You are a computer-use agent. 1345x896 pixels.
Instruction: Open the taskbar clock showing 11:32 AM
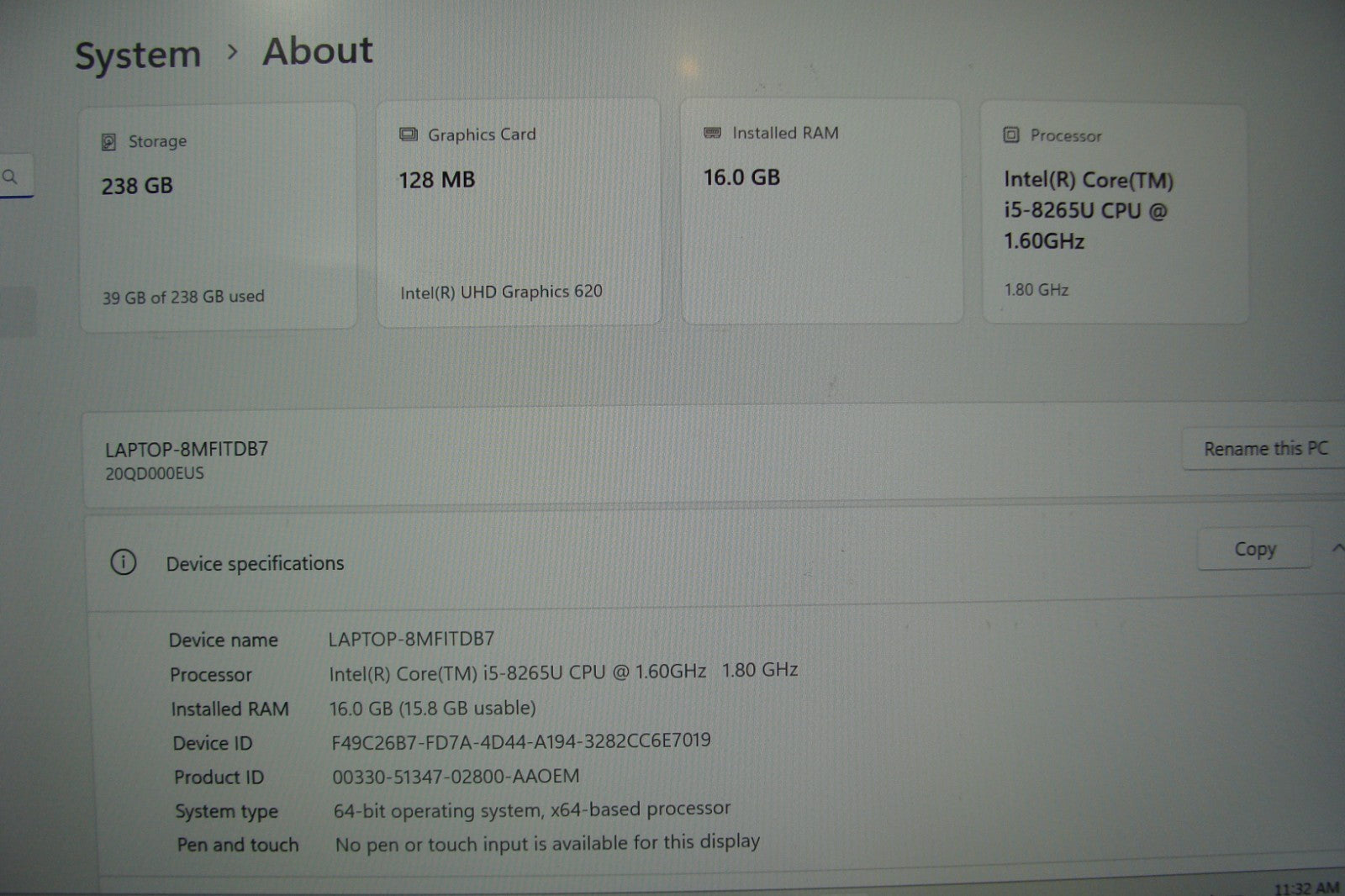click(x=1305, y=888)
